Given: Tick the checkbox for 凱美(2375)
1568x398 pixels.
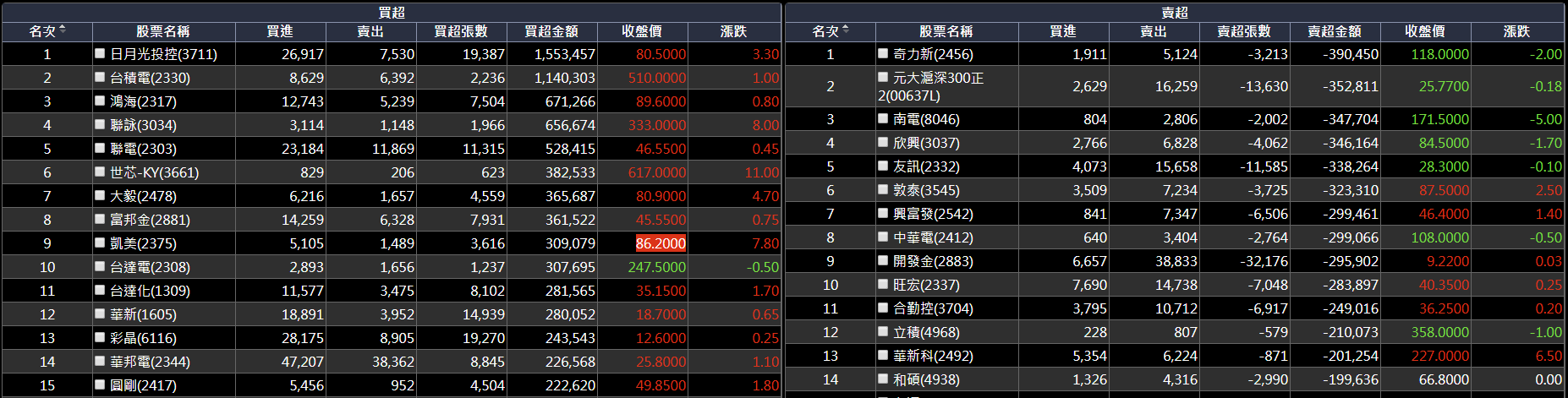Looking at the screenshot, I should (100, 243).
